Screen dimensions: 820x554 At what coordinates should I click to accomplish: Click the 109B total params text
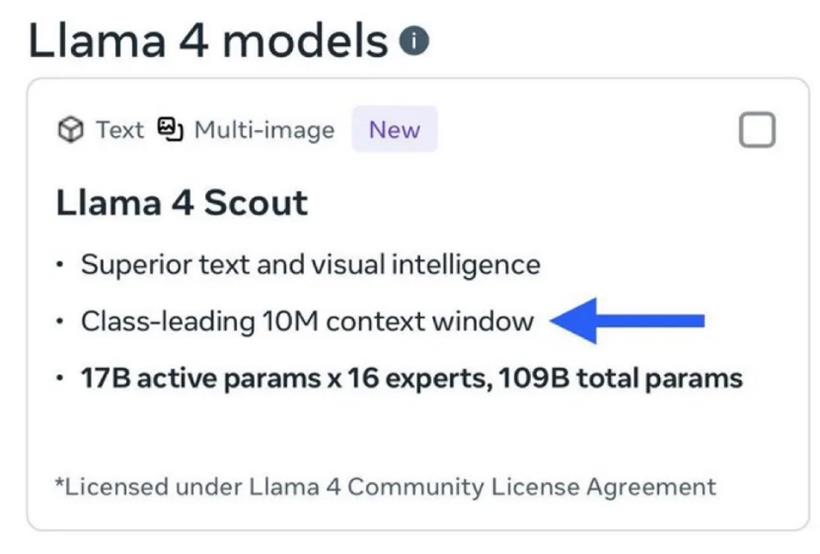[621, 378]
